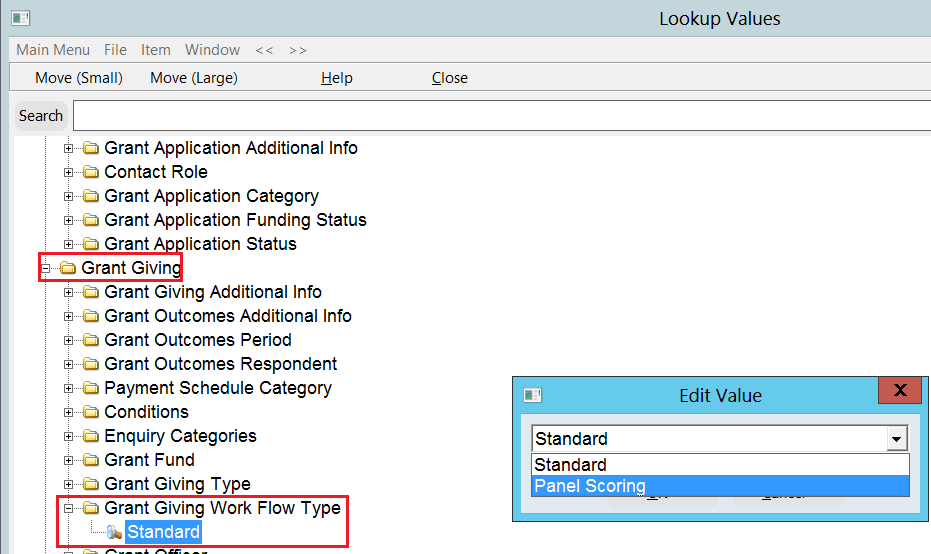Click the Grant Giving Work Flow Type folder icon
The image size is (931, 554).
tap(91, 508)
